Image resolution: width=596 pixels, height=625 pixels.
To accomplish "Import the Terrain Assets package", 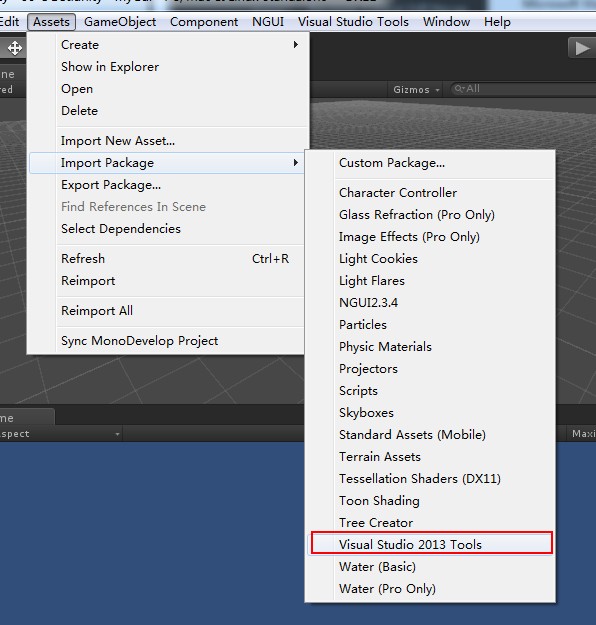I will click(431, 457).
